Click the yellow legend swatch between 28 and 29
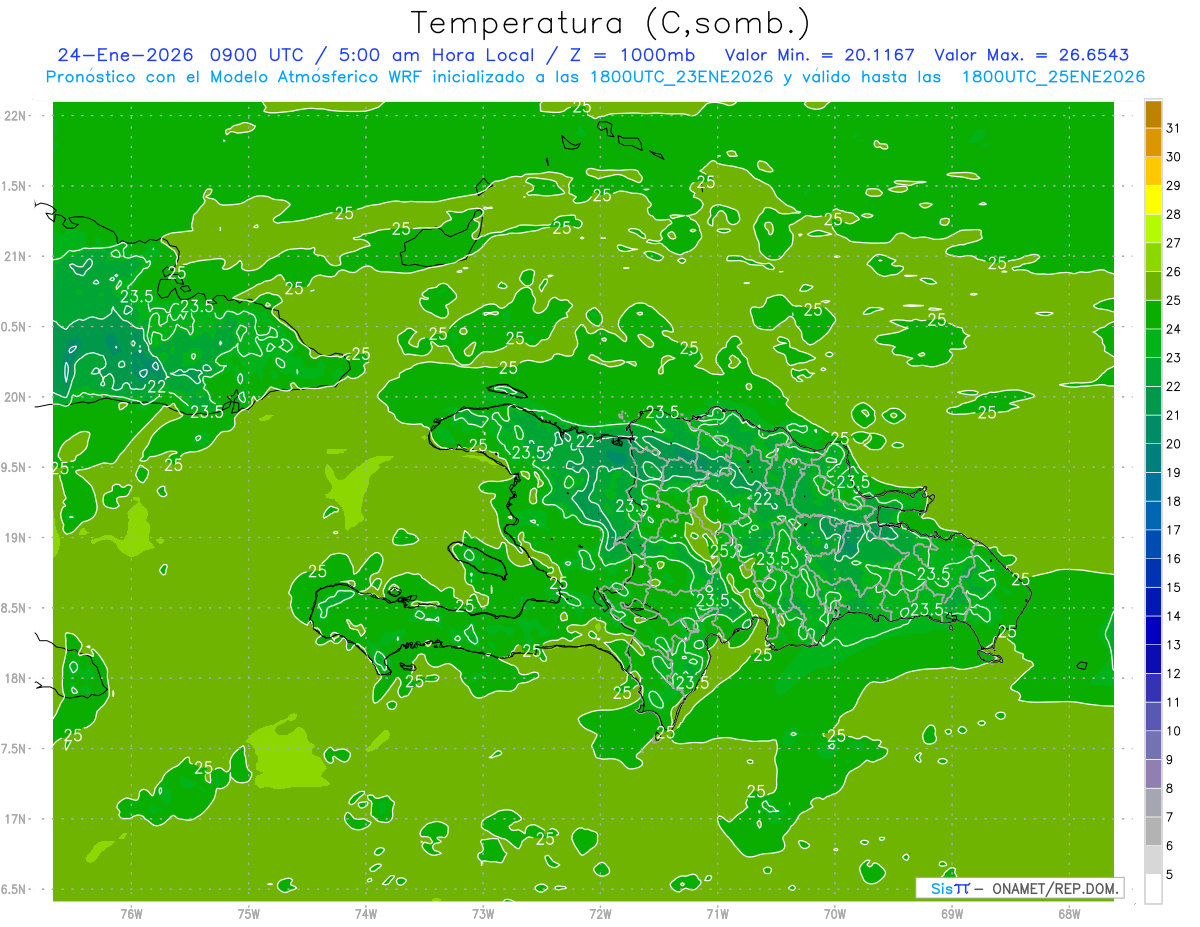Viewport: 1200px width, 927px height. [1153, 200]
